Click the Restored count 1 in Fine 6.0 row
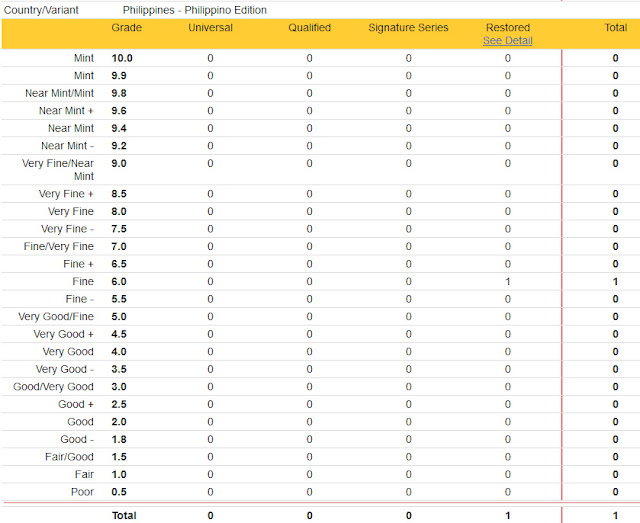Viewport: 640px width, 523px height. tap(507, 281)
